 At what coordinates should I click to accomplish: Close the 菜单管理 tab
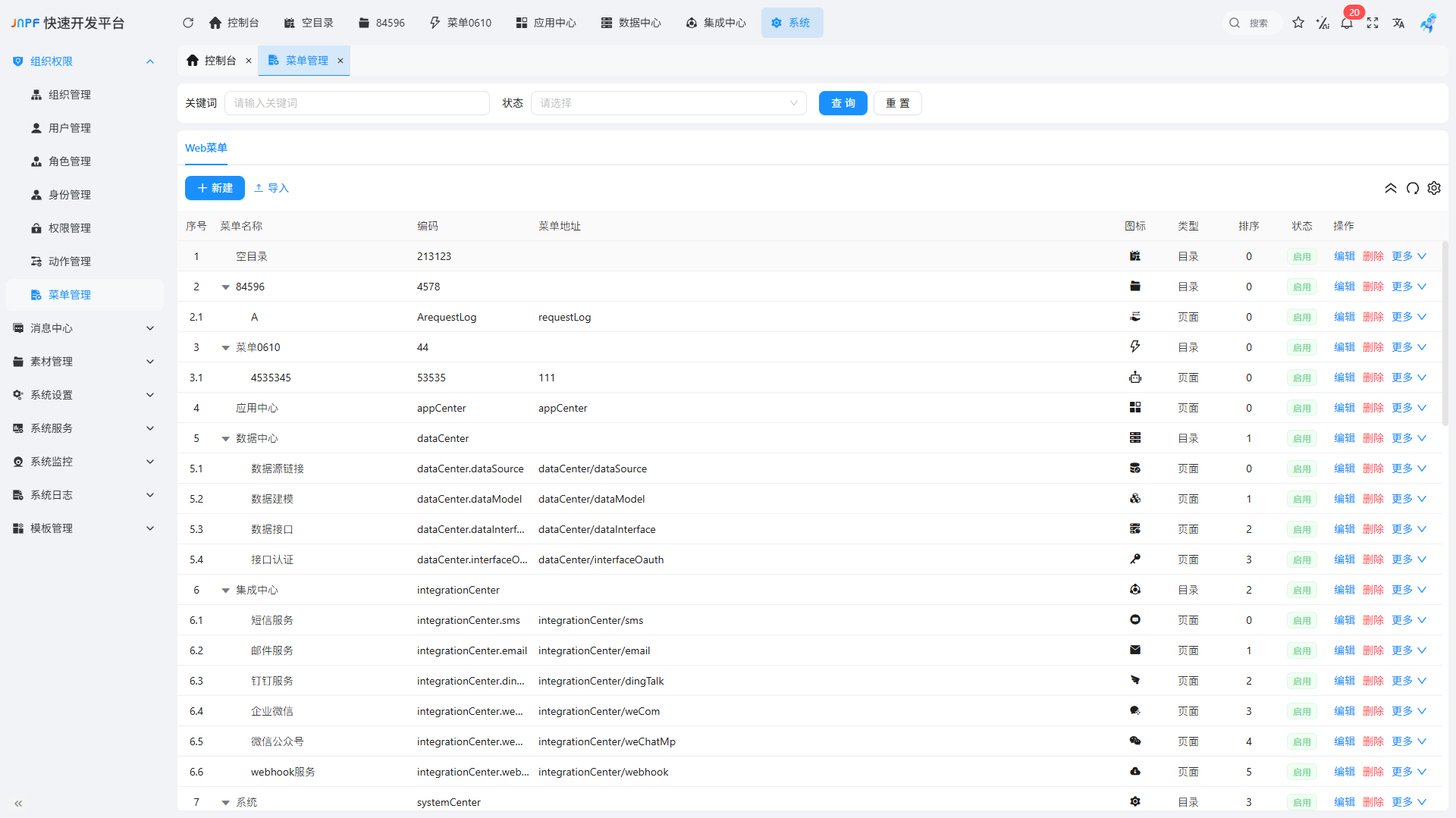coord(340,61)
